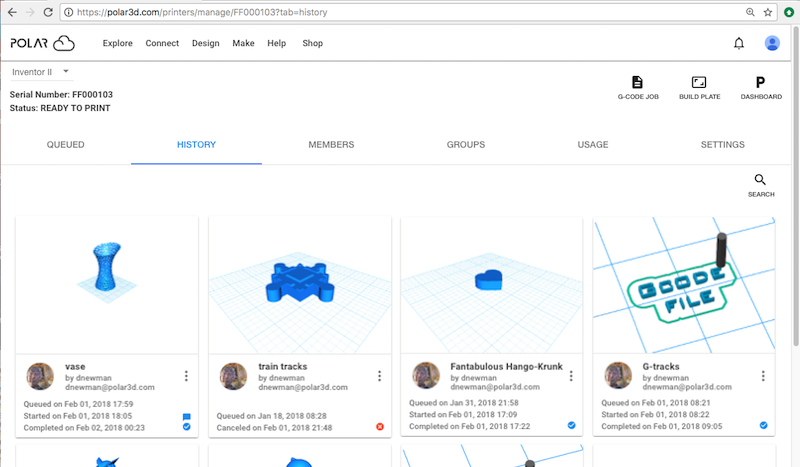The image size is (800, 467).
Task: Open the Explore menu
Action: click(x=117, y=43)
